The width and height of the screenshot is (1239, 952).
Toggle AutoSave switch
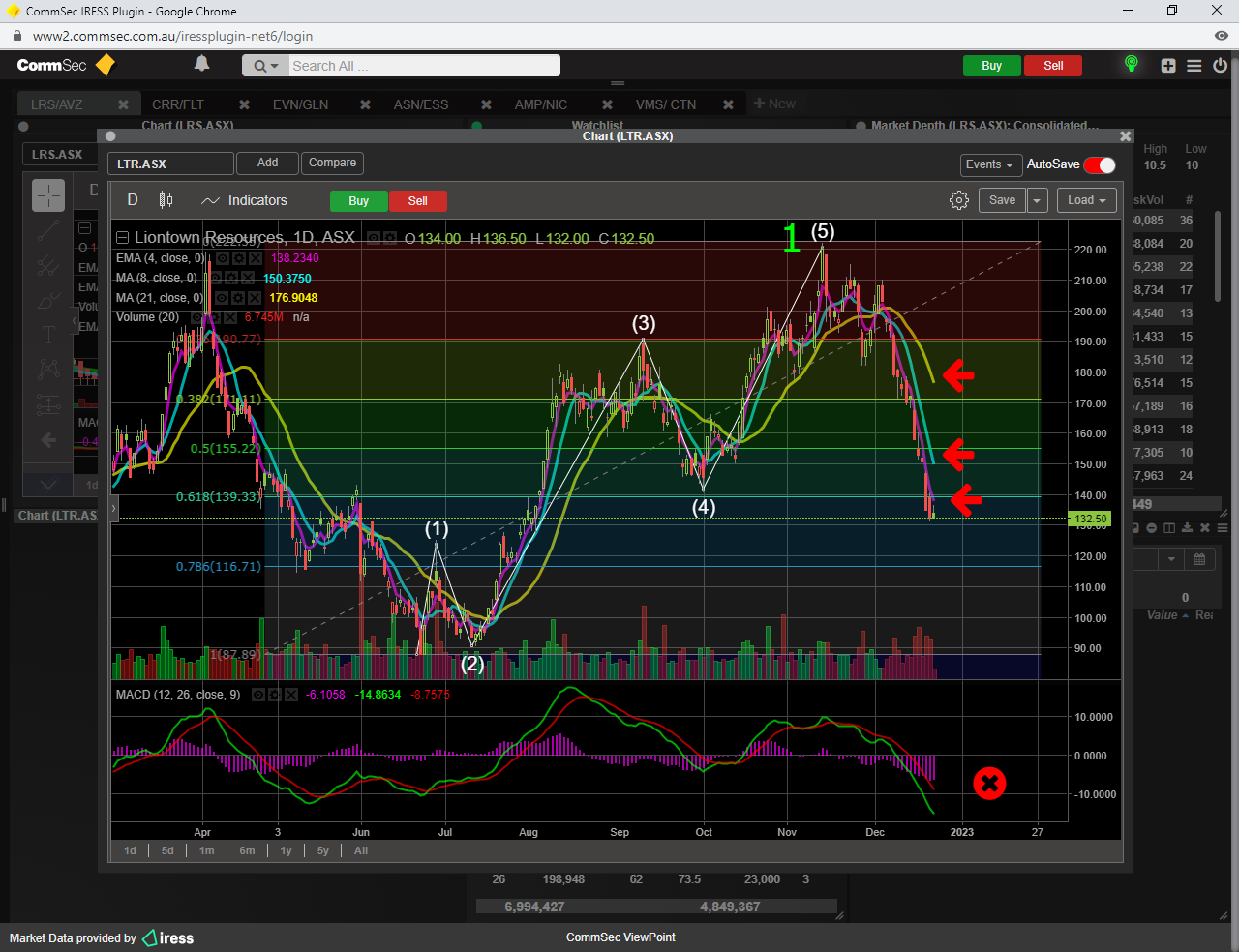point(1100,164)
